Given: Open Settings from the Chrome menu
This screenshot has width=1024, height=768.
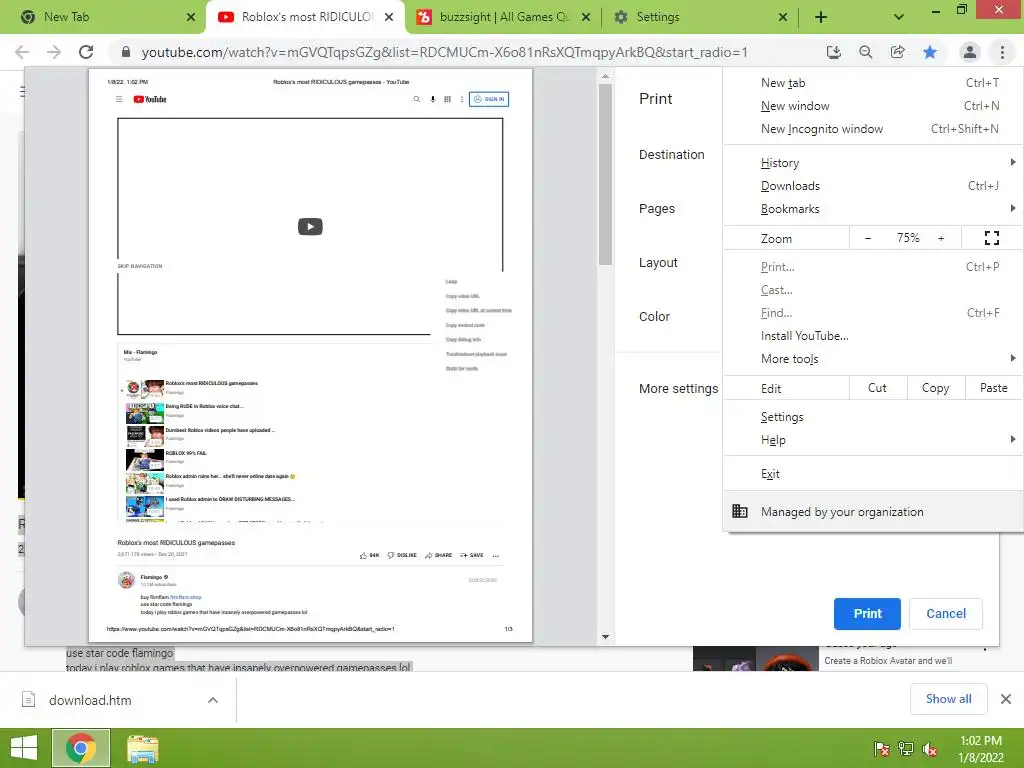Looking at the screenshot, I should [873, 417].
